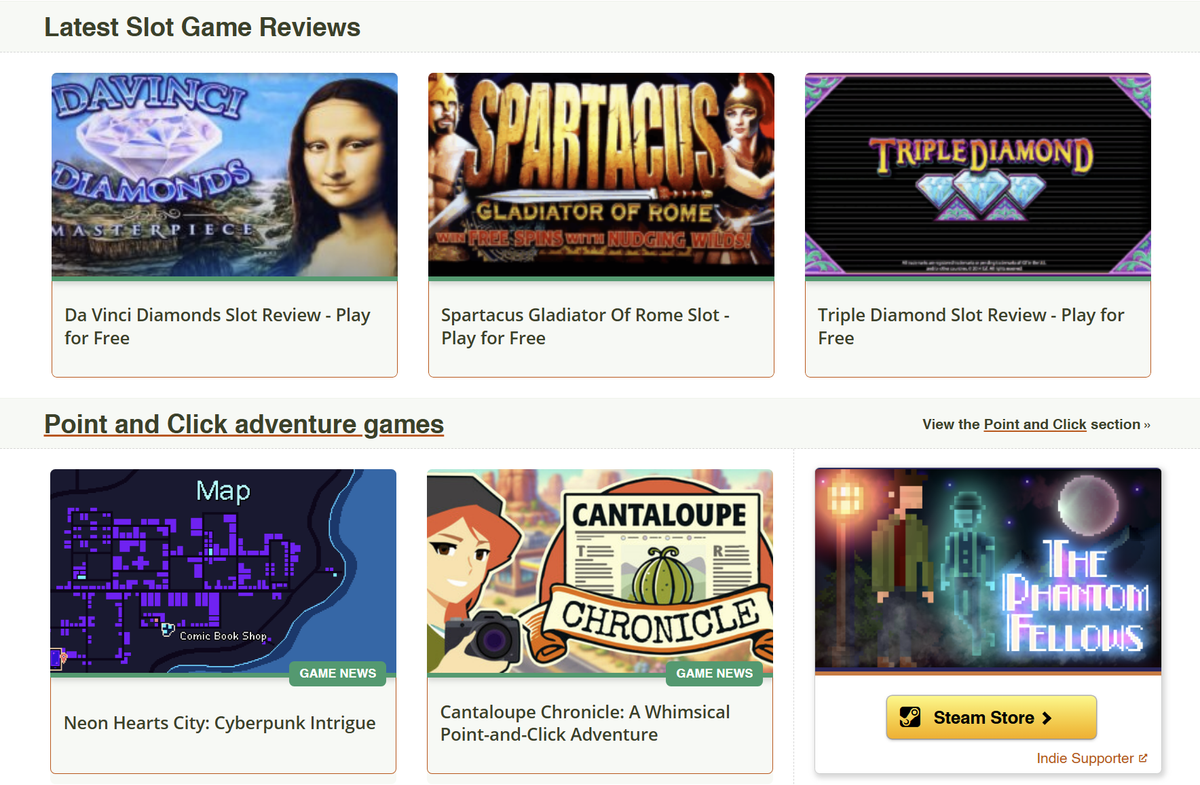Click the external link icon beside Indie Supporter
This screenshot has width=1200, height=785.
point(1143,759)
